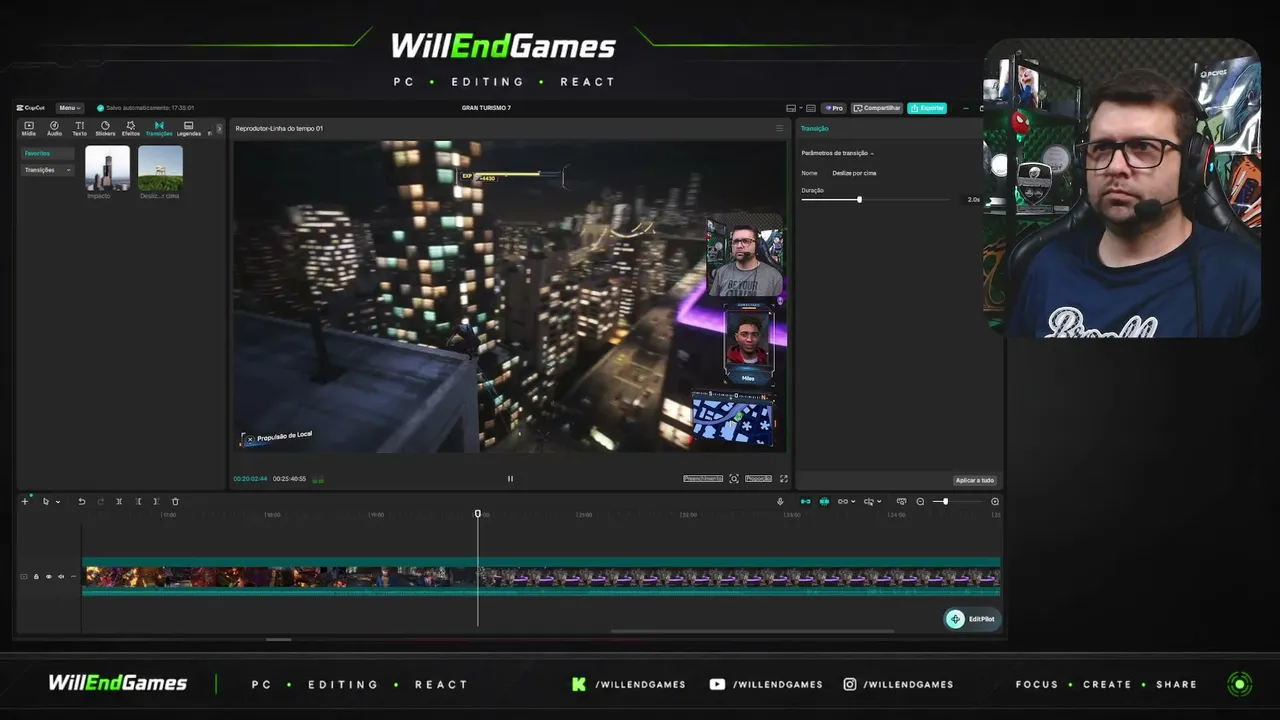Click the current timecode 00:20:02:44
This screenshot has height=720, width=1280.
250,479
